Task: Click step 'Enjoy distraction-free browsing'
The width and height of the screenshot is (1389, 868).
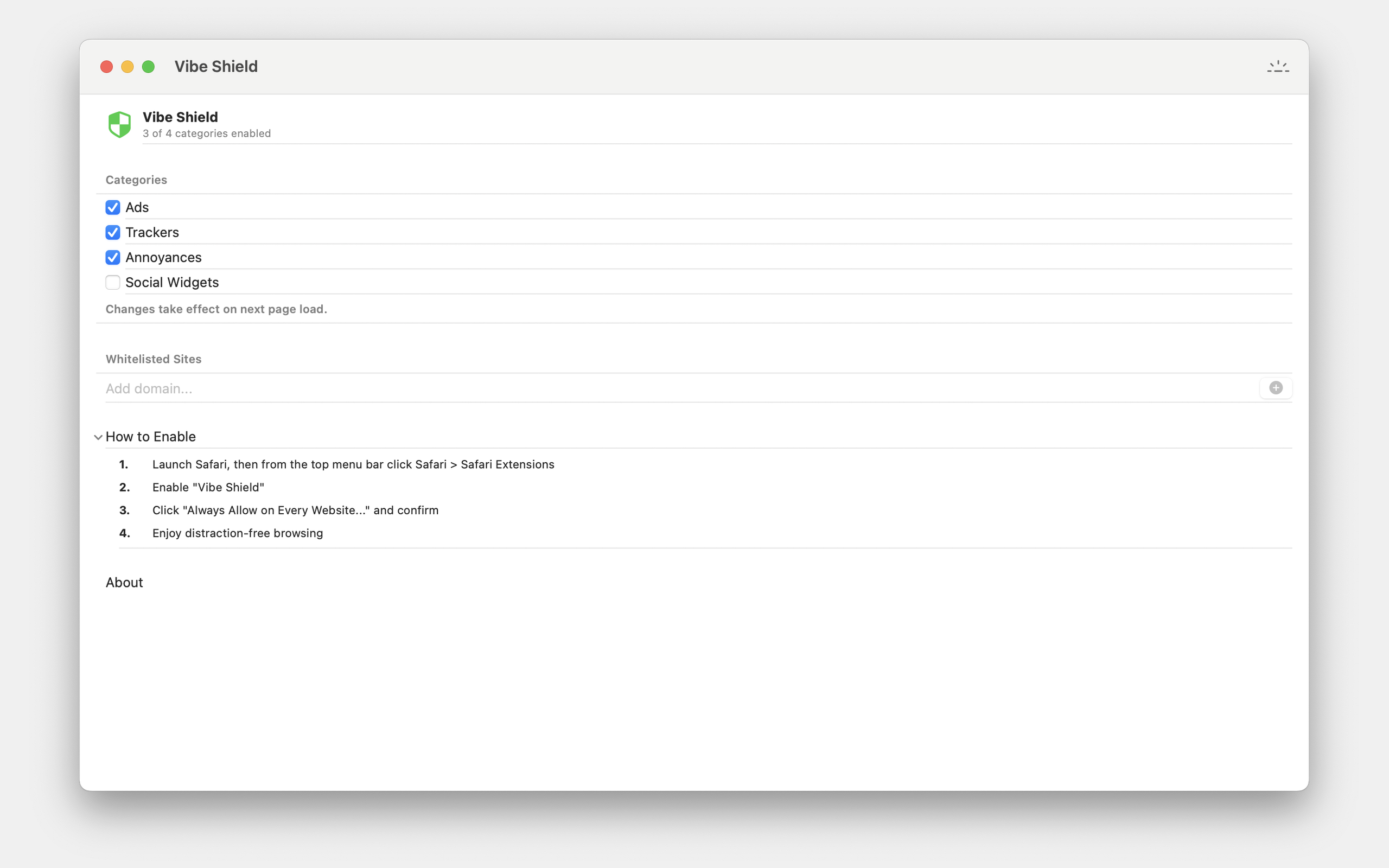Action: pyautogui.click(x=238, y=533)
